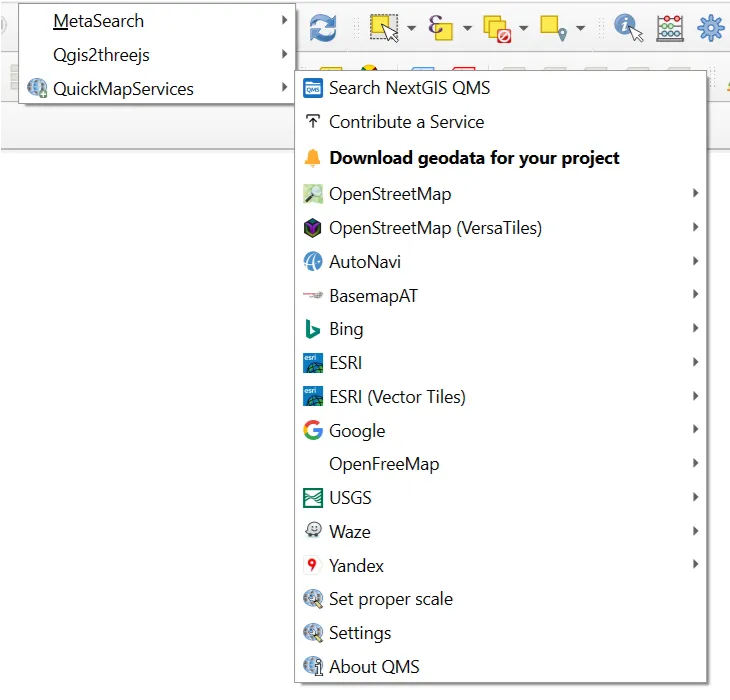Click the AutoNavi blue logo icon
The width and height of the screenshot is (730, 700).
(313, 262)
